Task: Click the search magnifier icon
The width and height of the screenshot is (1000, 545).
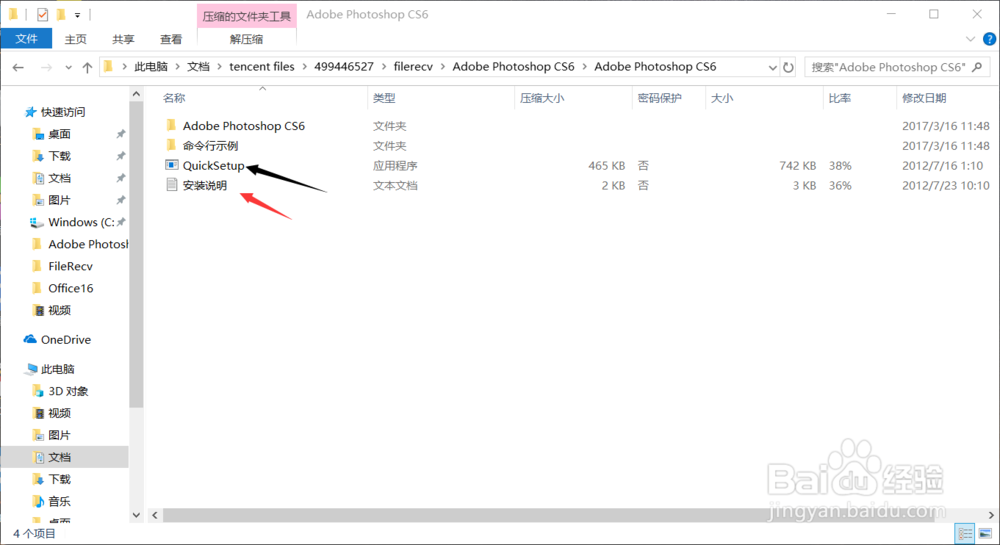Action: (x=977, y=67)
